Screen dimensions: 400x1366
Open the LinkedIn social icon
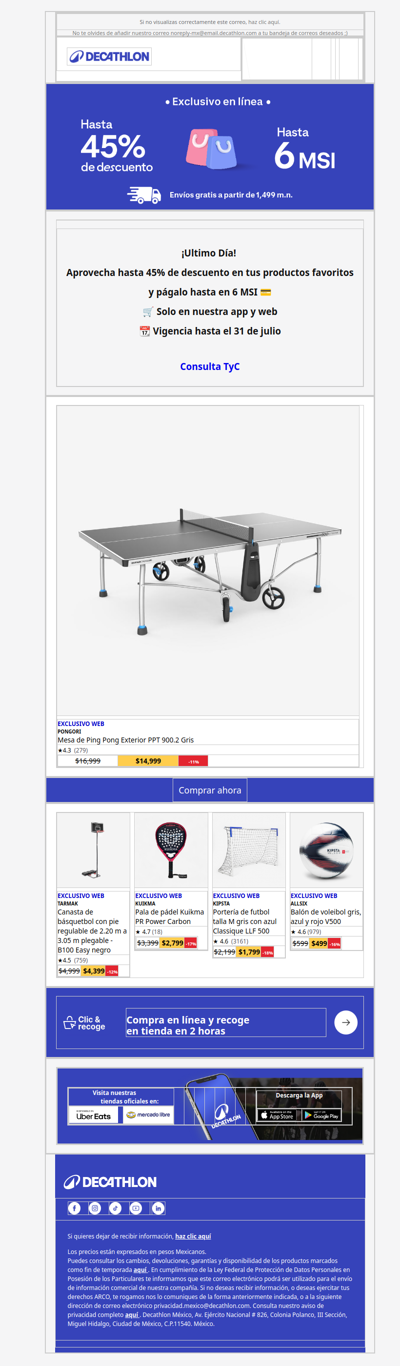click(158, 1208)
